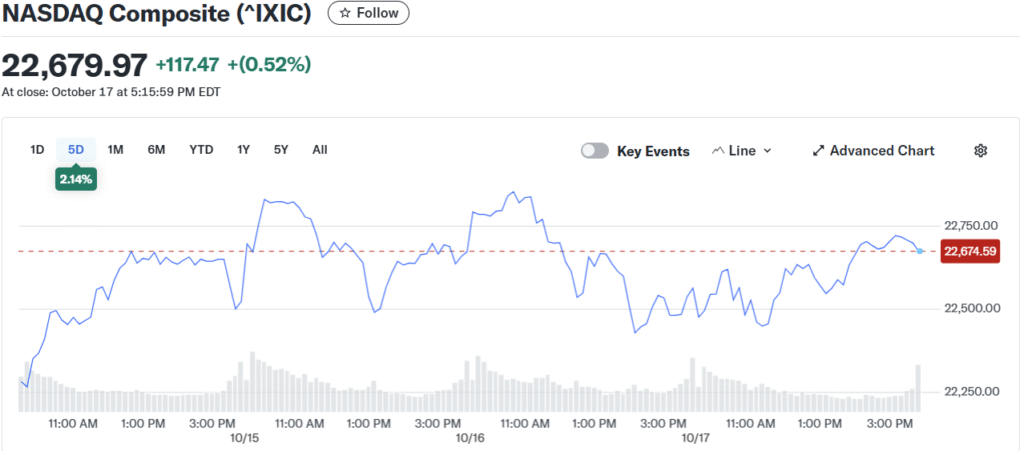The height and width of the screenshot is (451, 1024).
Task: Open the Advanced Chart link
Action: [x=881, y=151]
